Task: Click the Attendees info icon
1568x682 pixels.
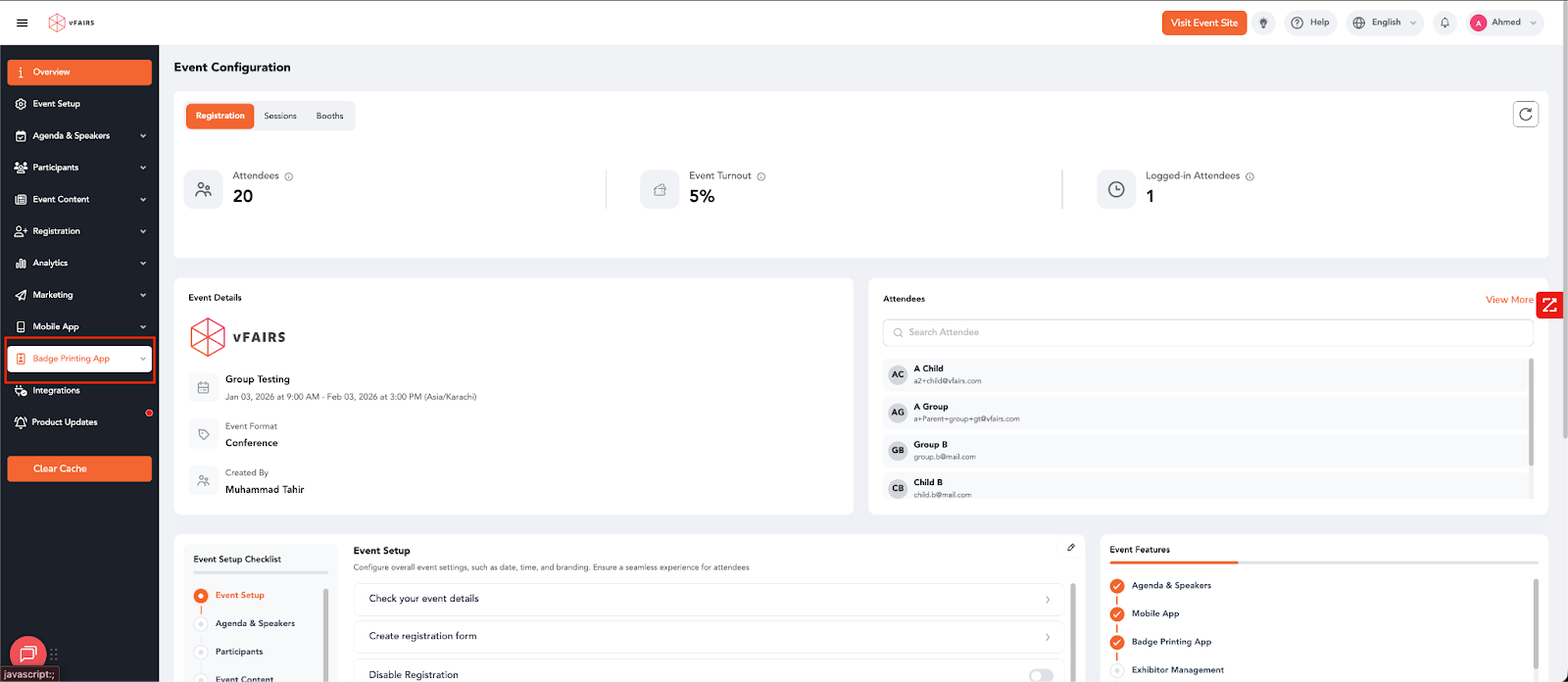Action: pyautogui.click(x=289, y=177)
